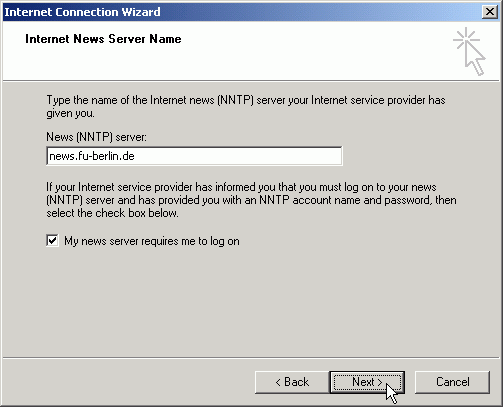
Task: Click the Next button
Action: pyautogui.click(x=367, y=382)
